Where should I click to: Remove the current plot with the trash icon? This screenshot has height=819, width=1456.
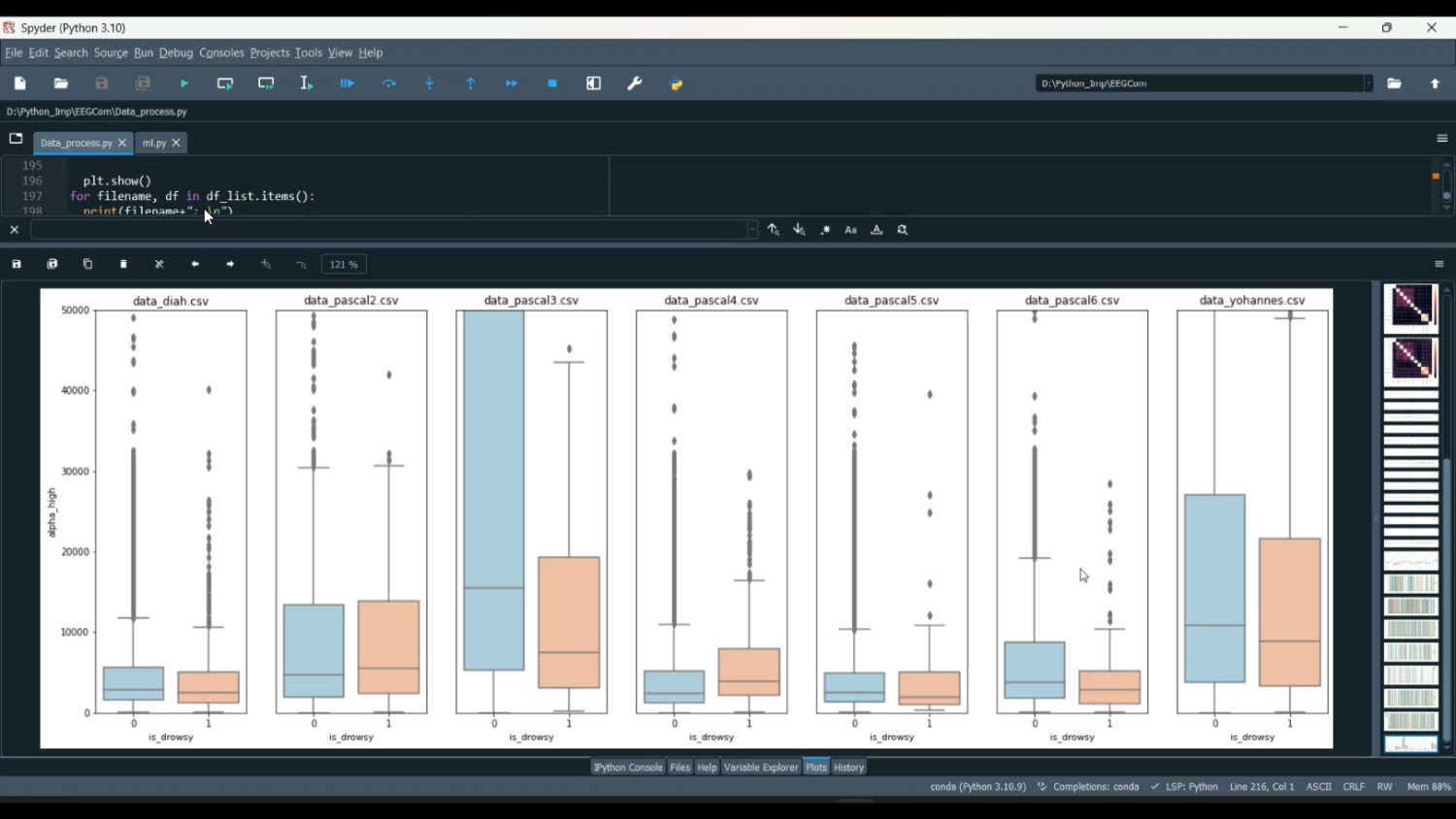click(123, 264)
